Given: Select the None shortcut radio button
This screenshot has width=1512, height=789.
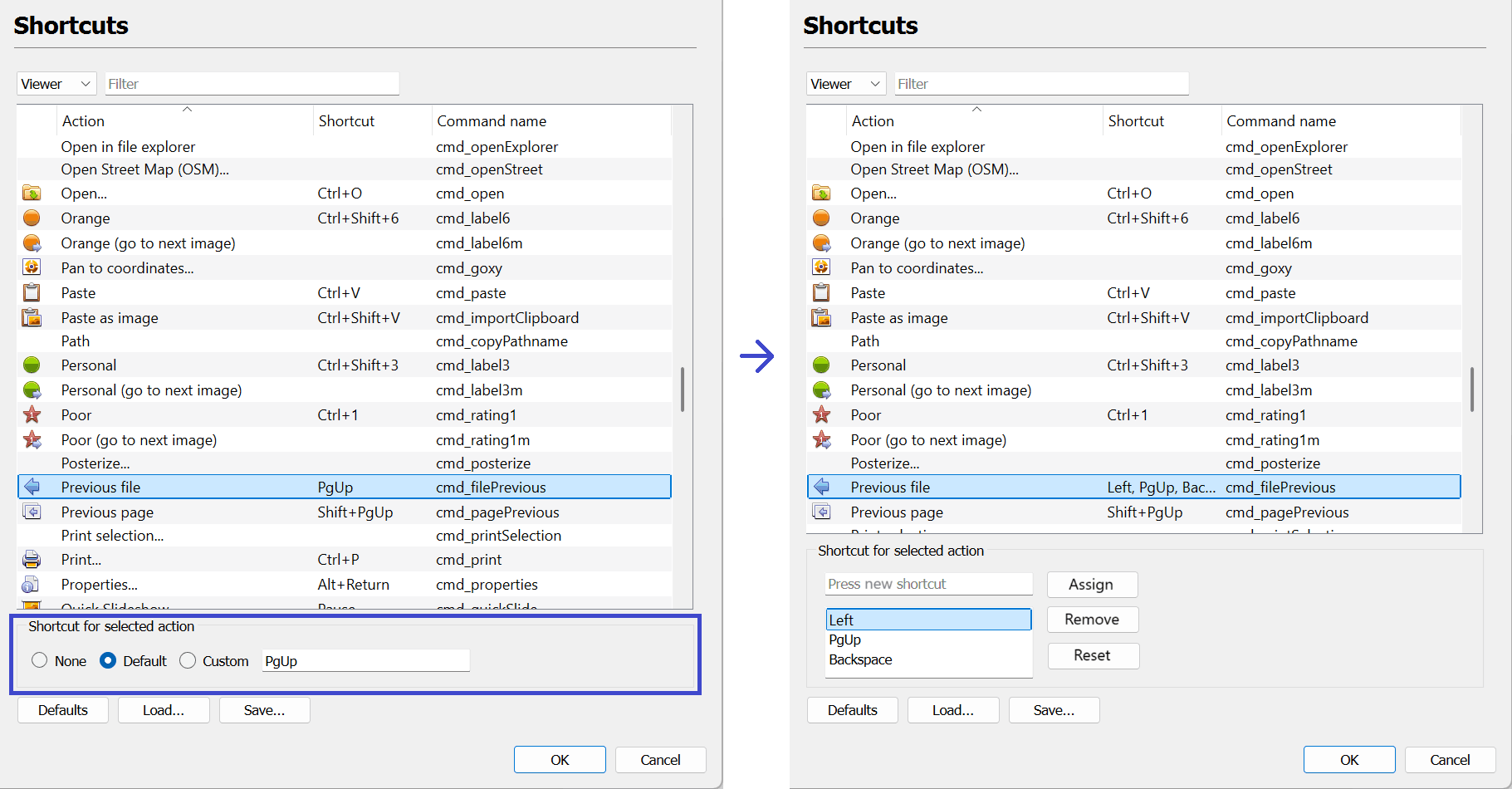Looking at the screenshot, I should pos(40,660).
